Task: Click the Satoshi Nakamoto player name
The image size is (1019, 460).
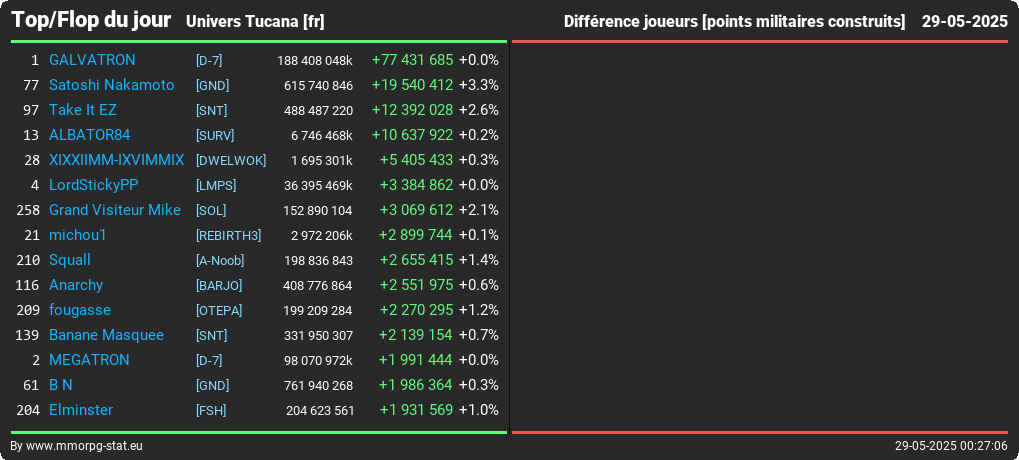Action: tap(112, 85)
